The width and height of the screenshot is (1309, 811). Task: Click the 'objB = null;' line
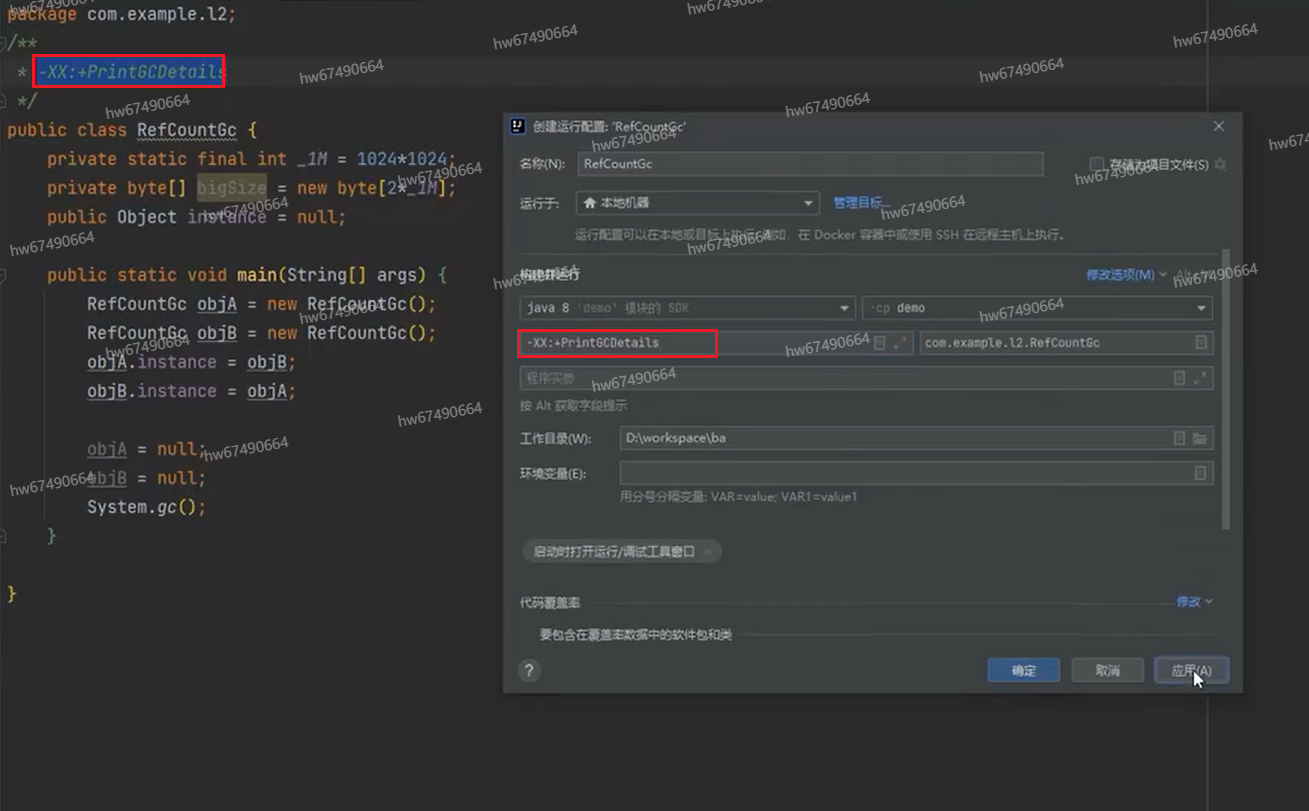click(x=146, y=478)
